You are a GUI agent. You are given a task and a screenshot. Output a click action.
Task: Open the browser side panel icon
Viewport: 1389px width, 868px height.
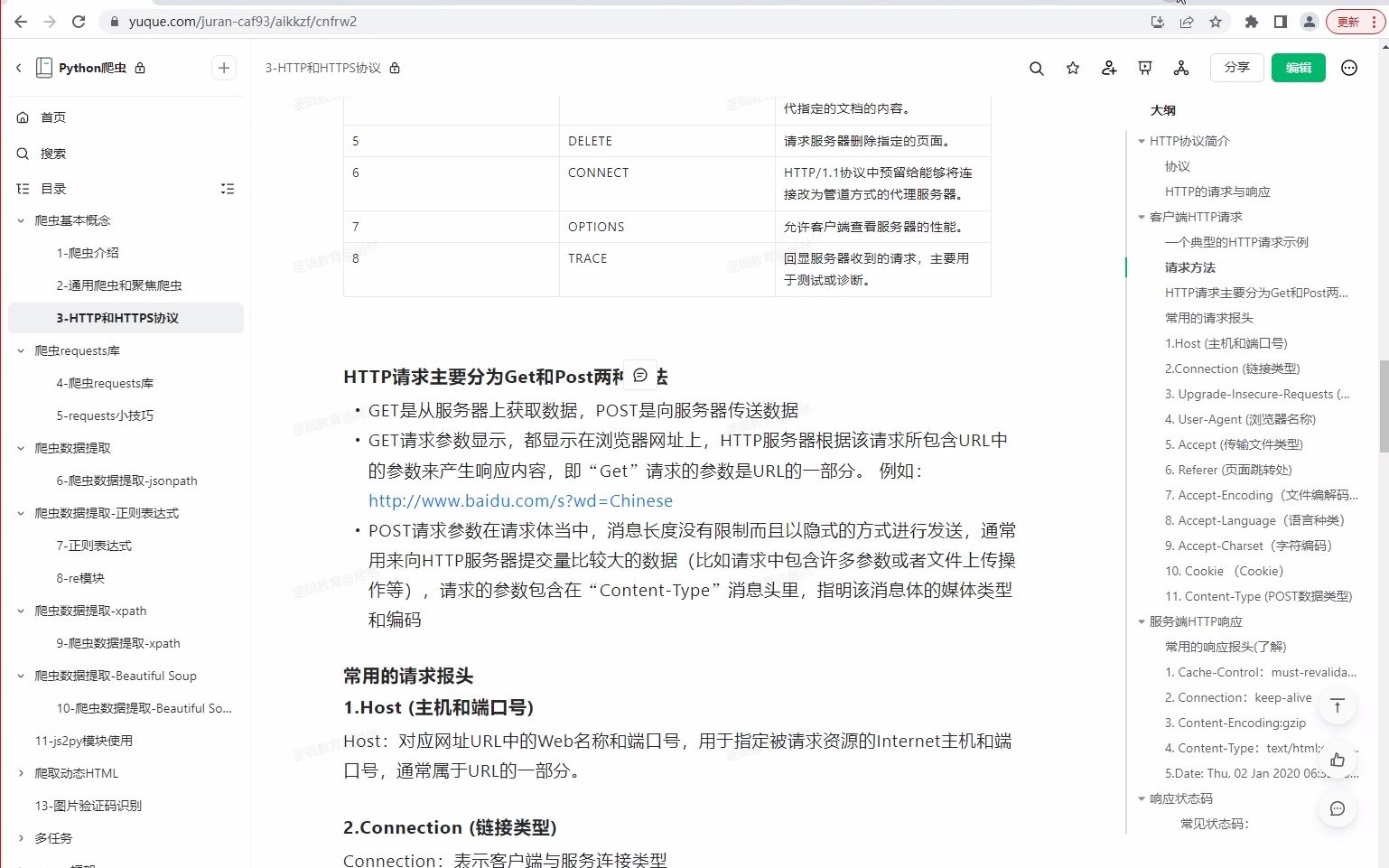click(1280, 22)
